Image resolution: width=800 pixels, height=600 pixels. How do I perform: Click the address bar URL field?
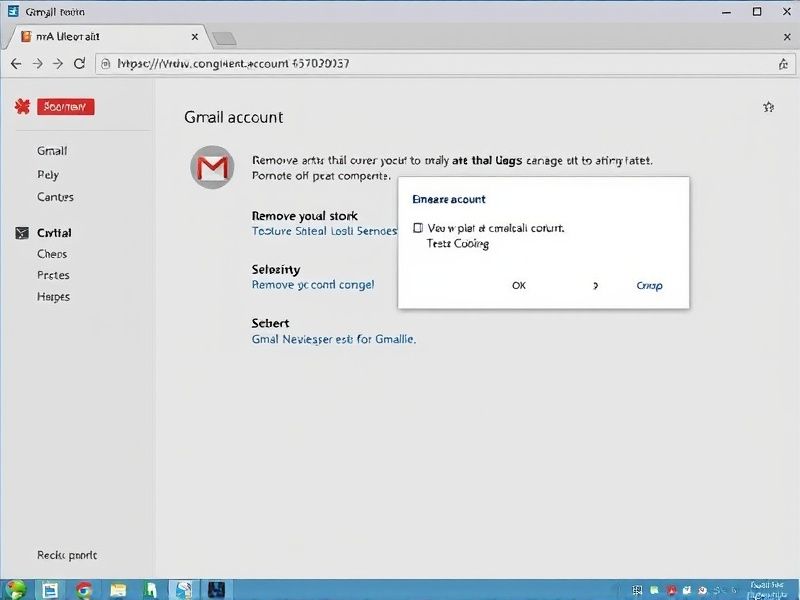click(444, 64)
